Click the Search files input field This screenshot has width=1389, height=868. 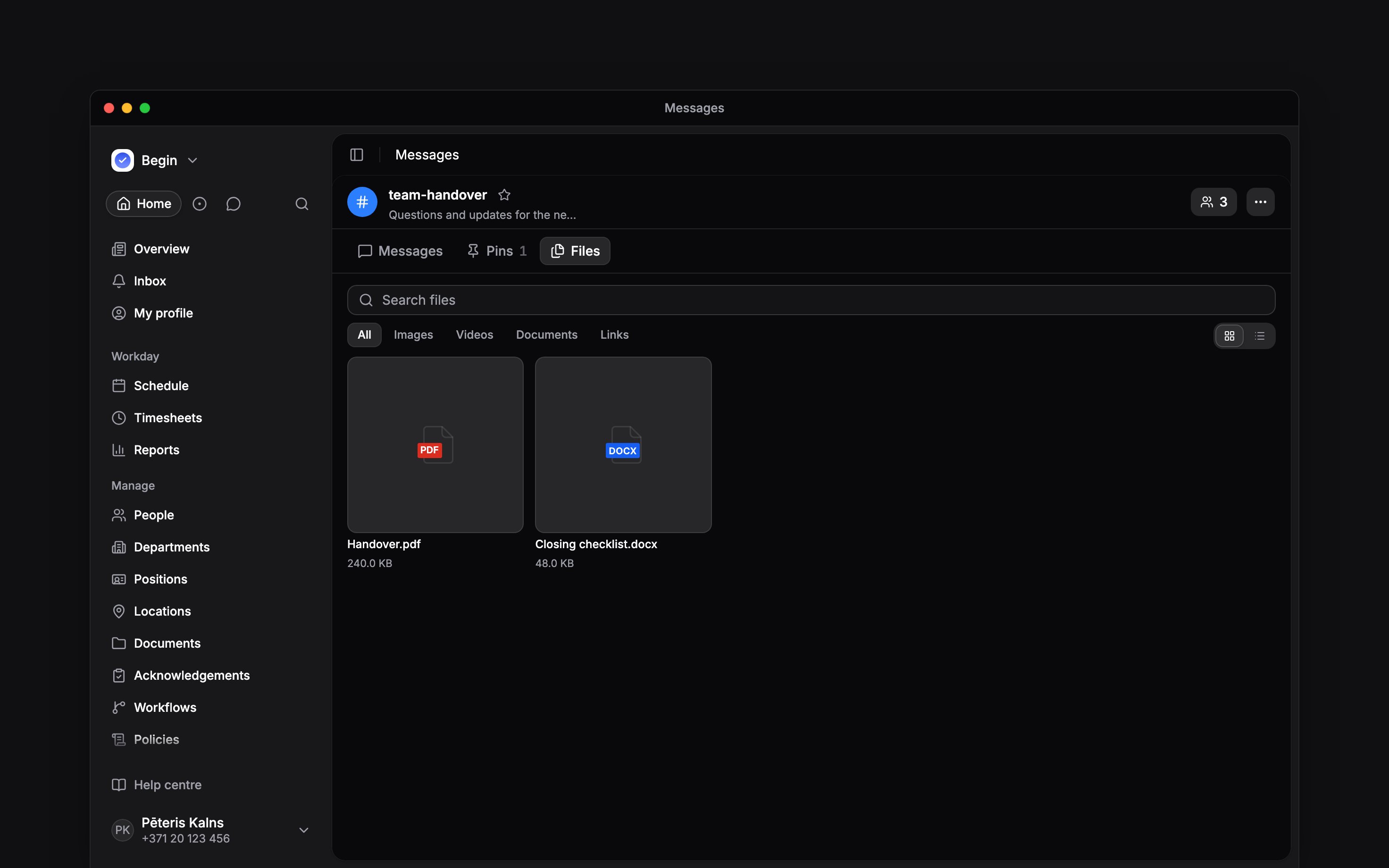[x=811, y=300]
